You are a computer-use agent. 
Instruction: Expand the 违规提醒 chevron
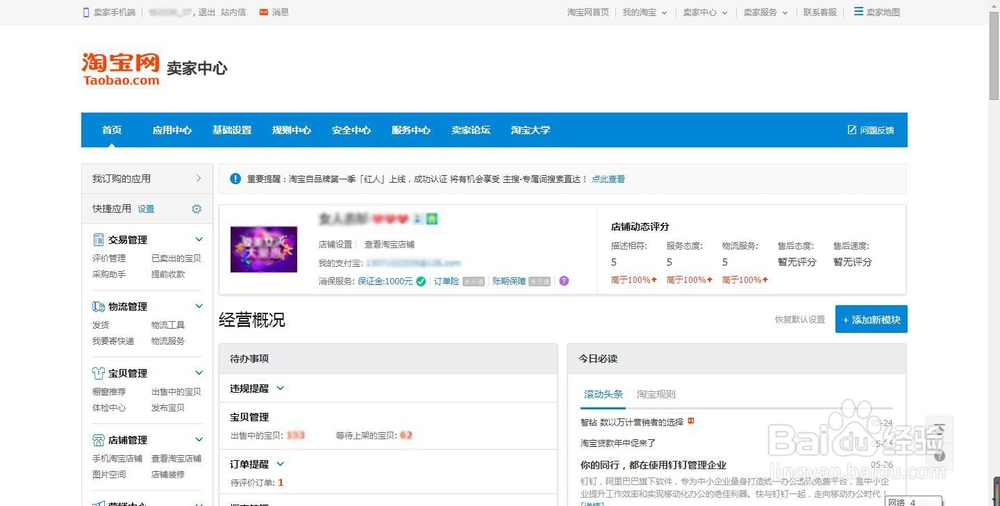pyautogui.click(x=280, y=388)
